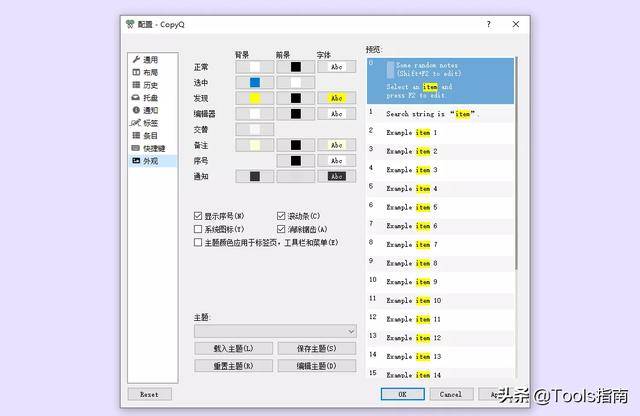Pick 备注 foreground black swatch
Screen dimensions: 640x416
296,145
